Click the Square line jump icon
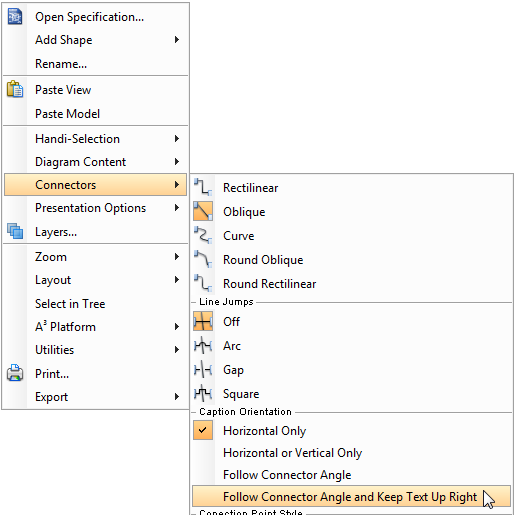Image resolution: width=516 pixels, height=515 pixels. coord(203,393)
